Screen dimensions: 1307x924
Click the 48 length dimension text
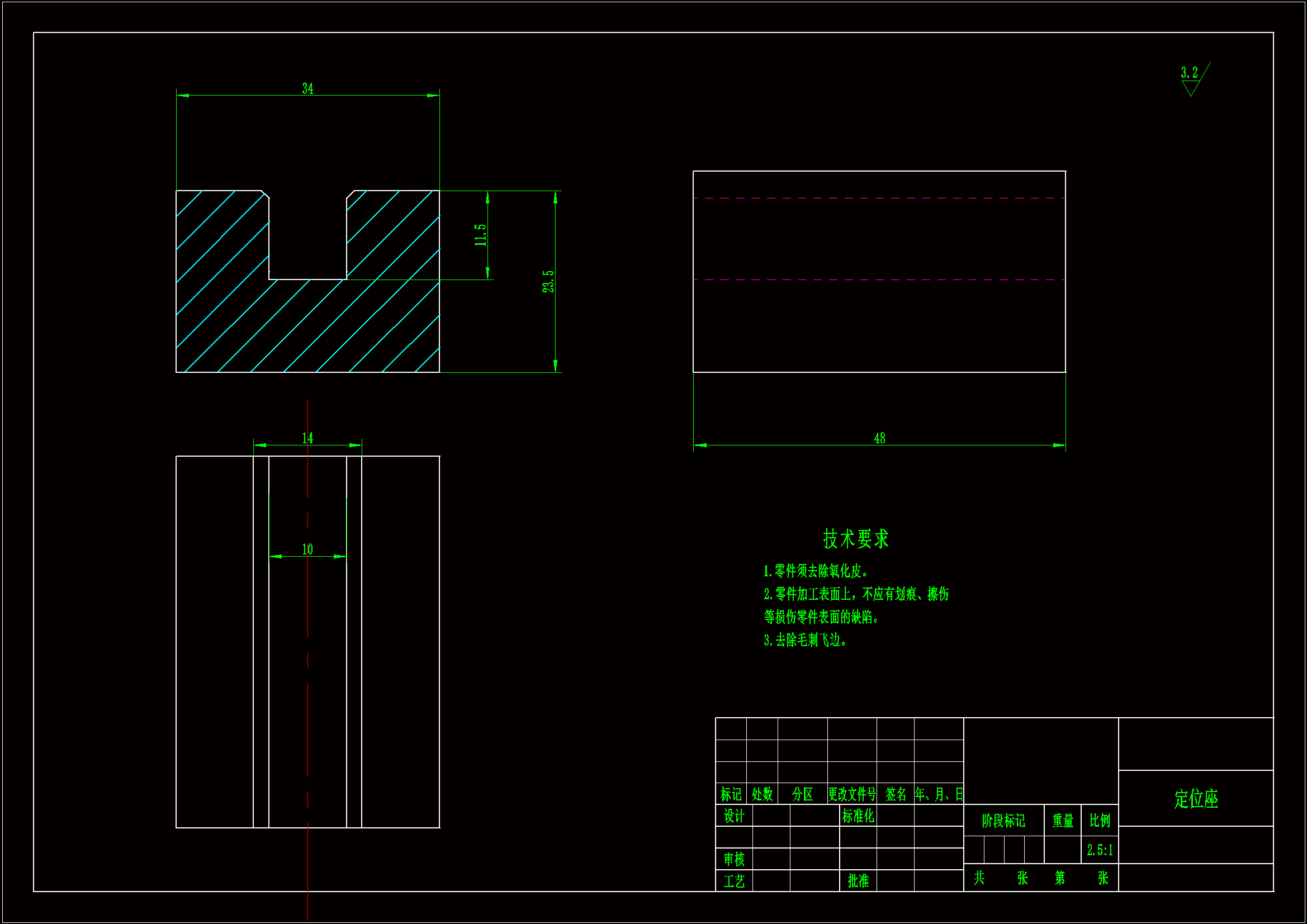coord(879,438)
